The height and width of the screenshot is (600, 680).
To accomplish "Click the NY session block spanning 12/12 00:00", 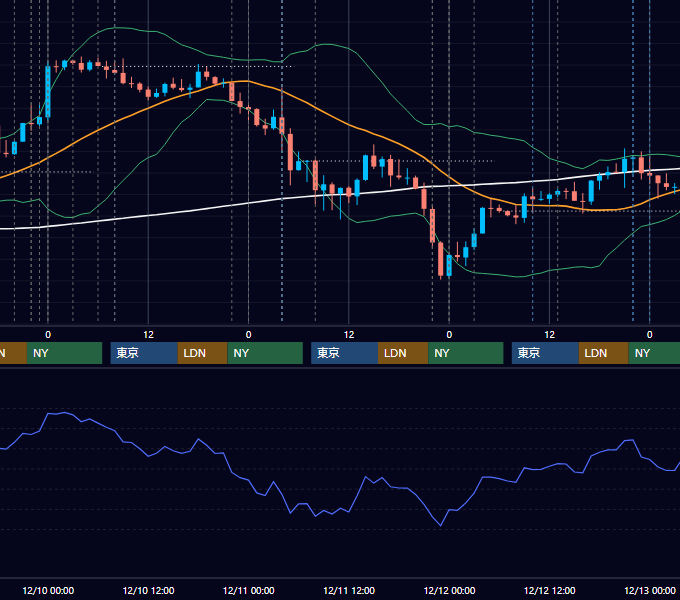I will 466,353.
